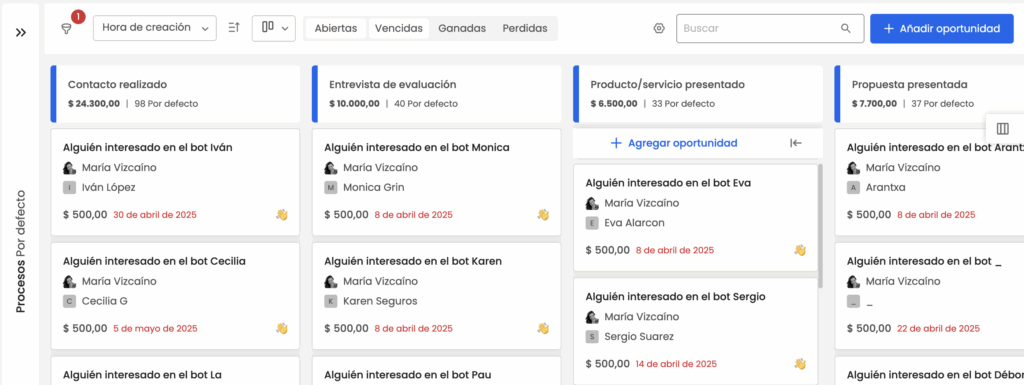
Task: Click the wave icon on Monica card
Action: (x=543, y=215)
